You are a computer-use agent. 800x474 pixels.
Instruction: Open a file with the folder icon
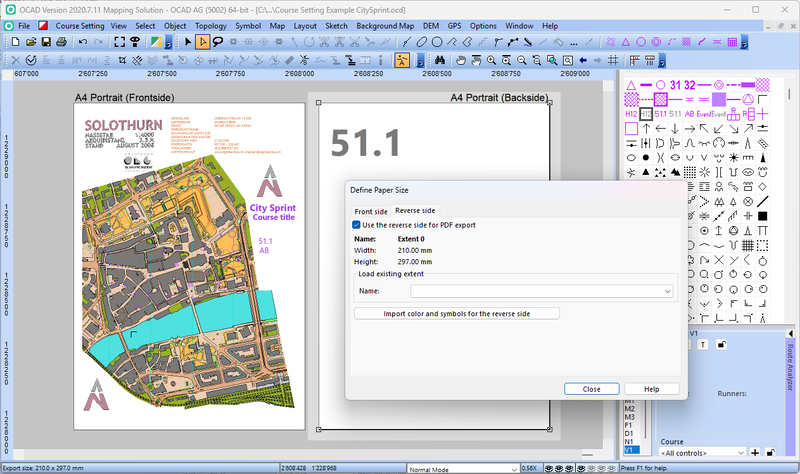[31, 42]
